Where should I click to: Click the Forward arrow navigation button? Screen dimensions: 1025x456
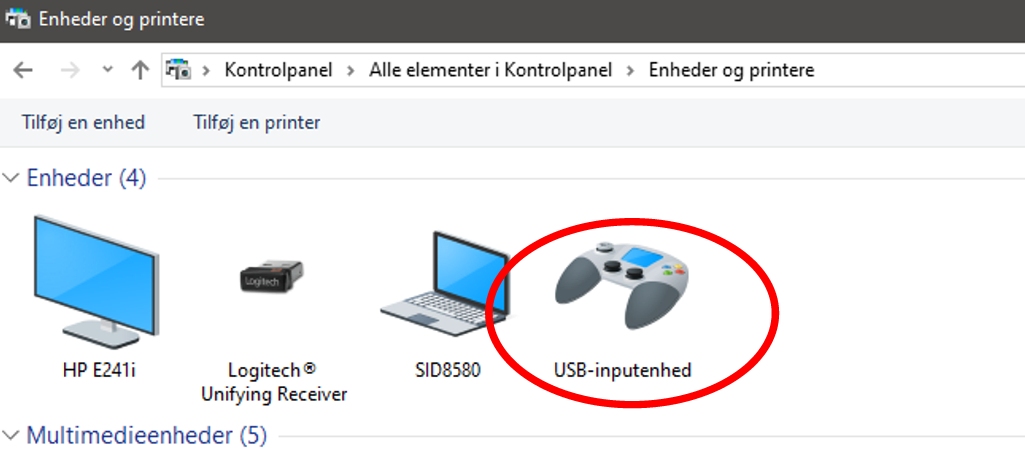click(x=69, y=70)
